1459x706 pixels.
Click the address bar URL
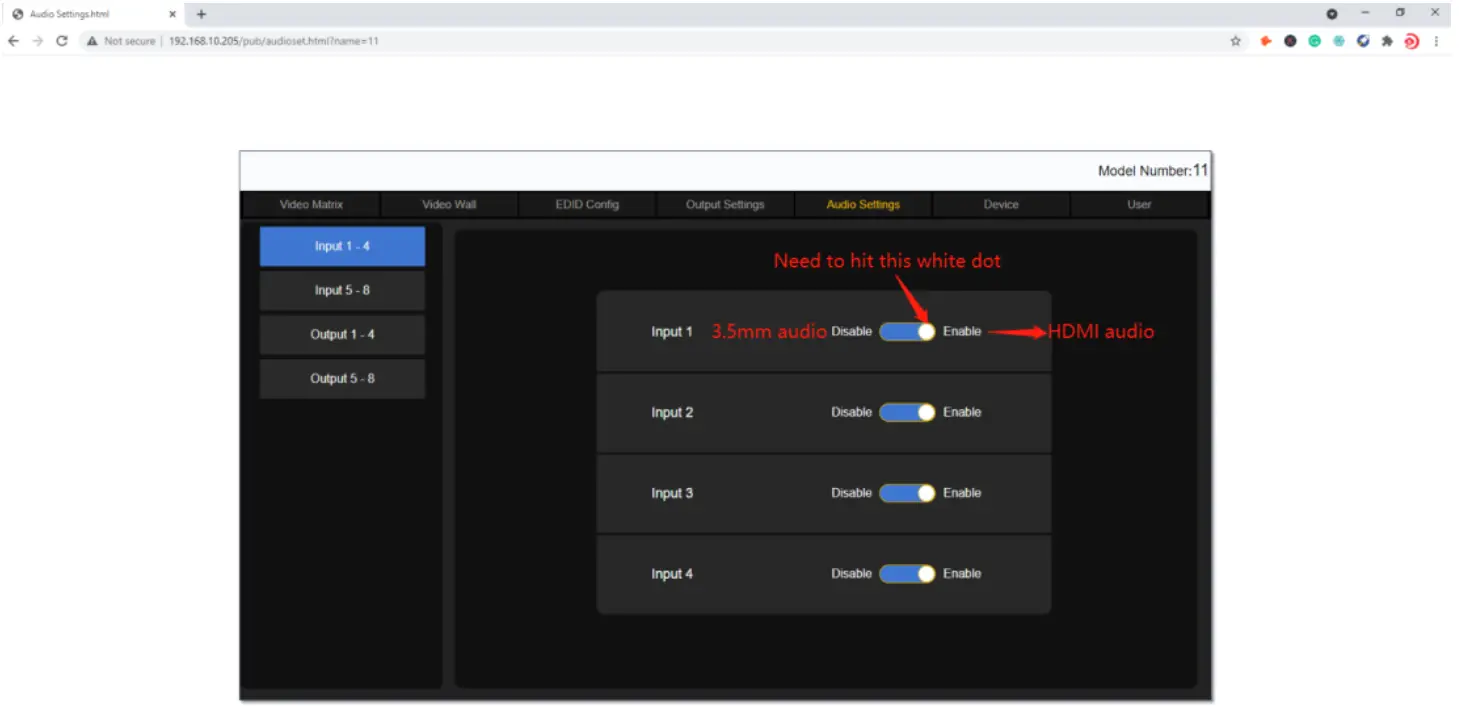point(273,41)
